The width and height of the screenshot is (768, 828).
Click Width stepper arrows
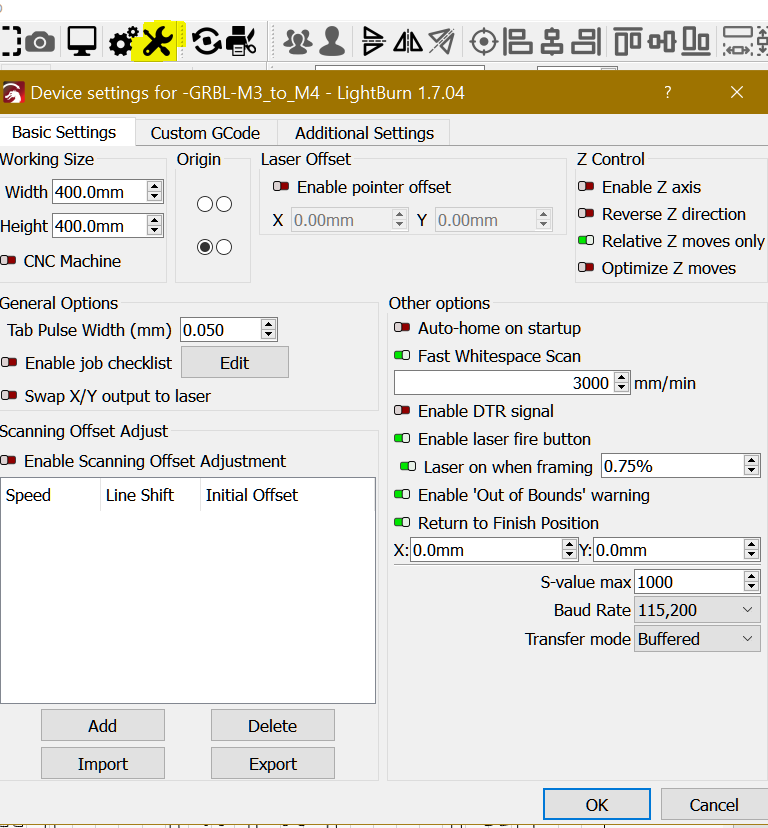pyautogui.click(x=154, y=191)
